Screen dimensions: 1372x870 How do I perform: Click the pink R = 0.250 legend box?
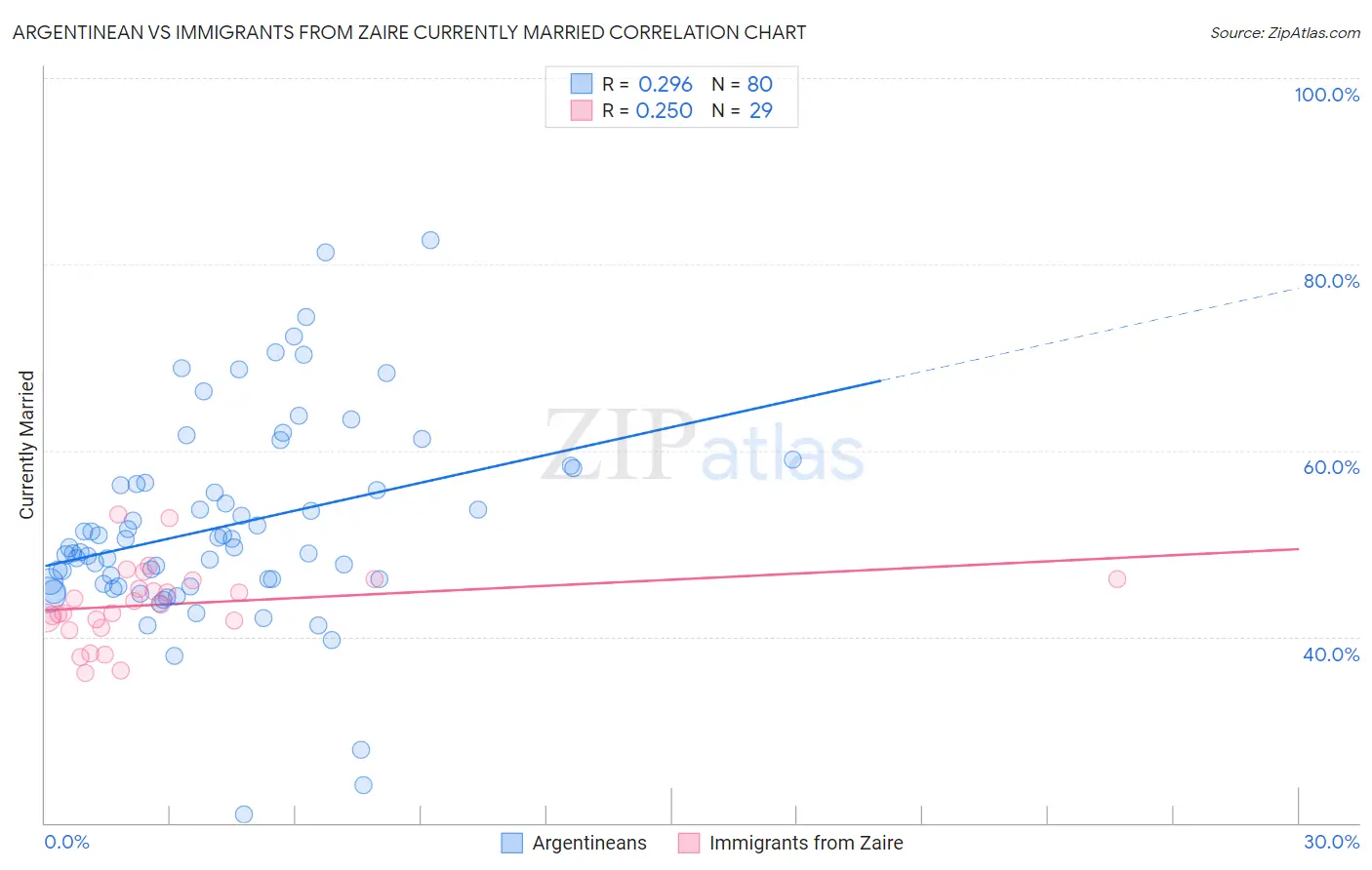point(582,111)
